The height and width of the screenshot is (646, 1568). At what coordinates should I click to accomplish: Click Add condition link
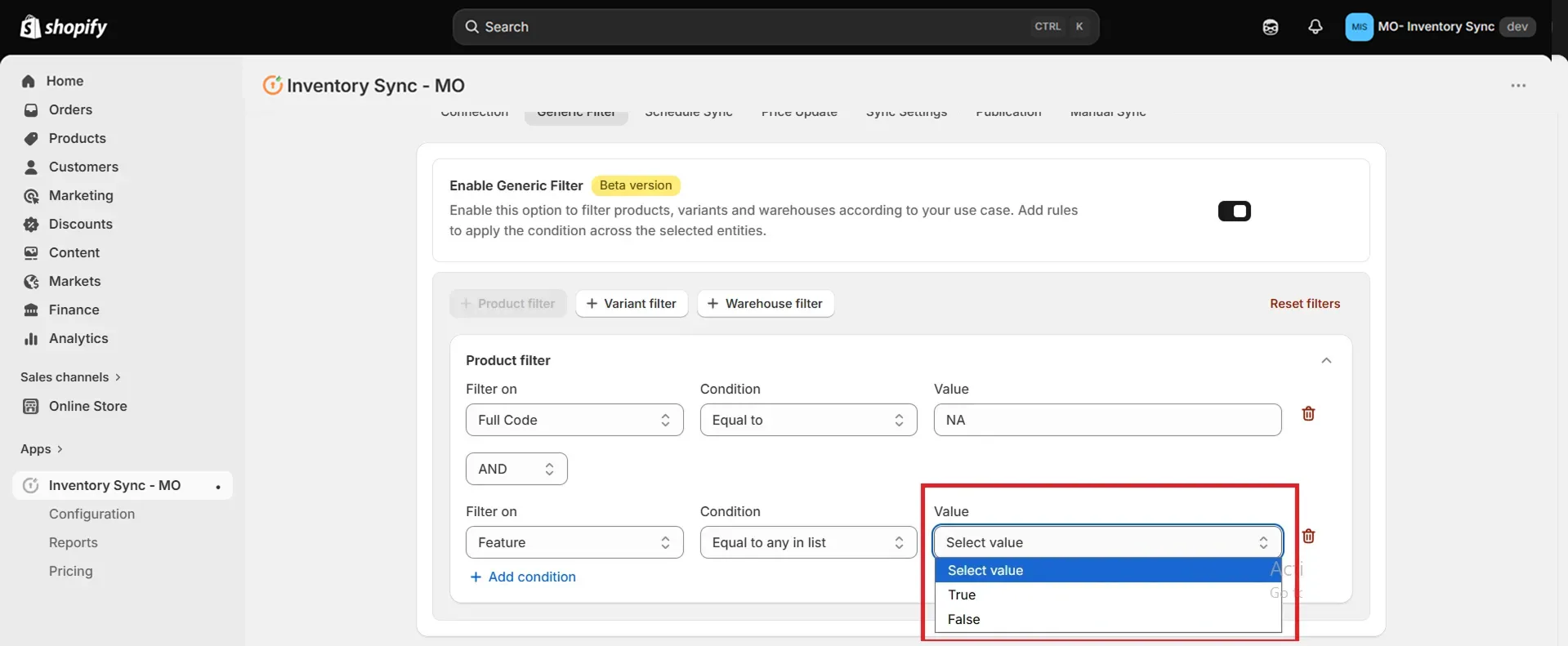[x=523, y=577]
